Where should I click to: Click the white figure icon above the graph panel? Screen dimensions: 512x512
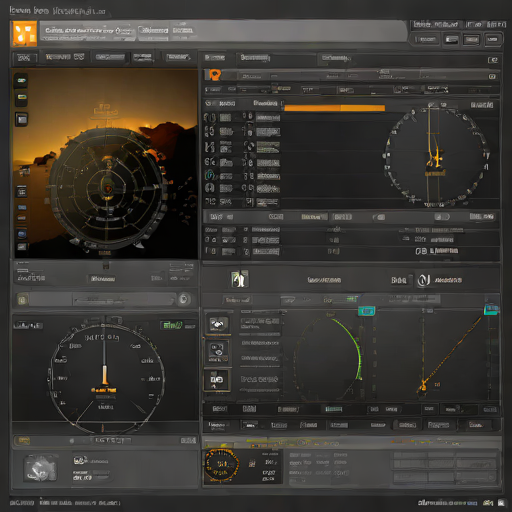click(x=239, y=279)
